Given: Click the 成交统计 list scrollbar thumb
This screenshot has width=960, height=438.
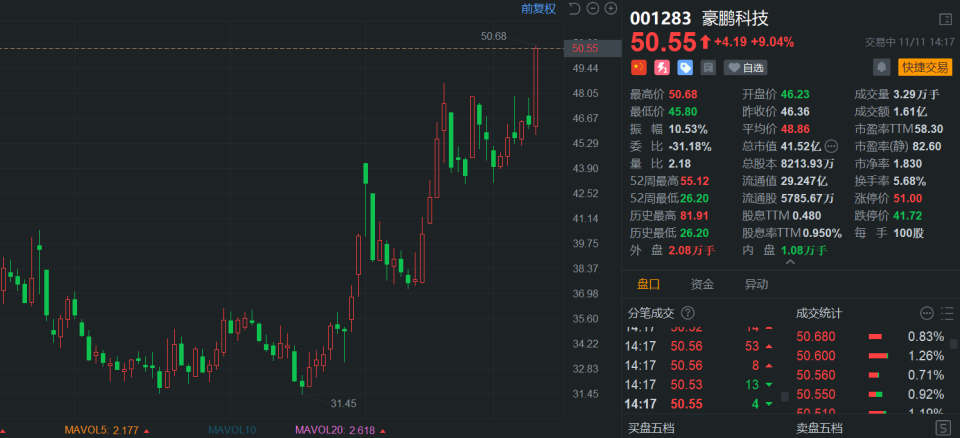Looking at the screenshot, I should pos(954,344).
